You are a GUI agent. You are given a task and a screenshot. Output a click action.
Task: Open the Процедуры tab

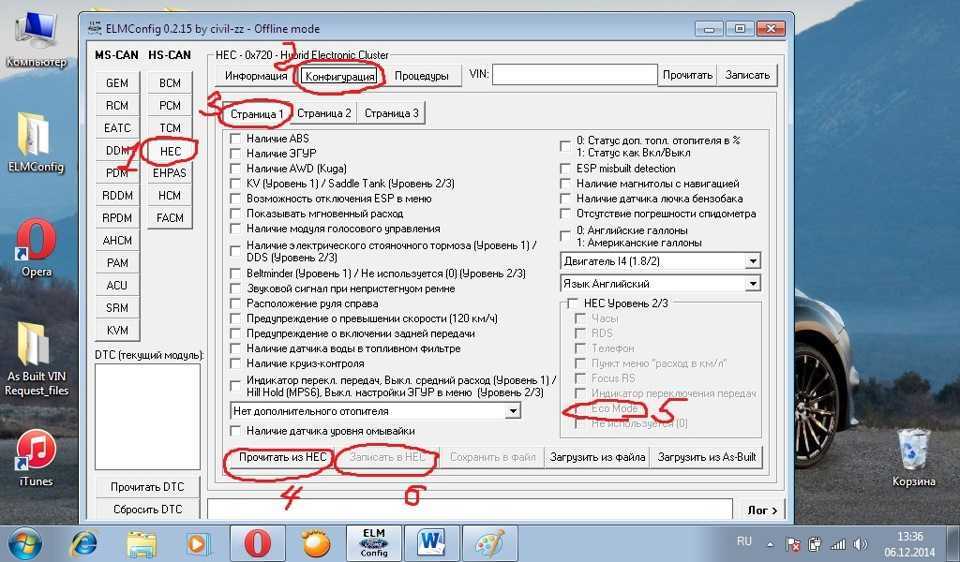(421, 76)
